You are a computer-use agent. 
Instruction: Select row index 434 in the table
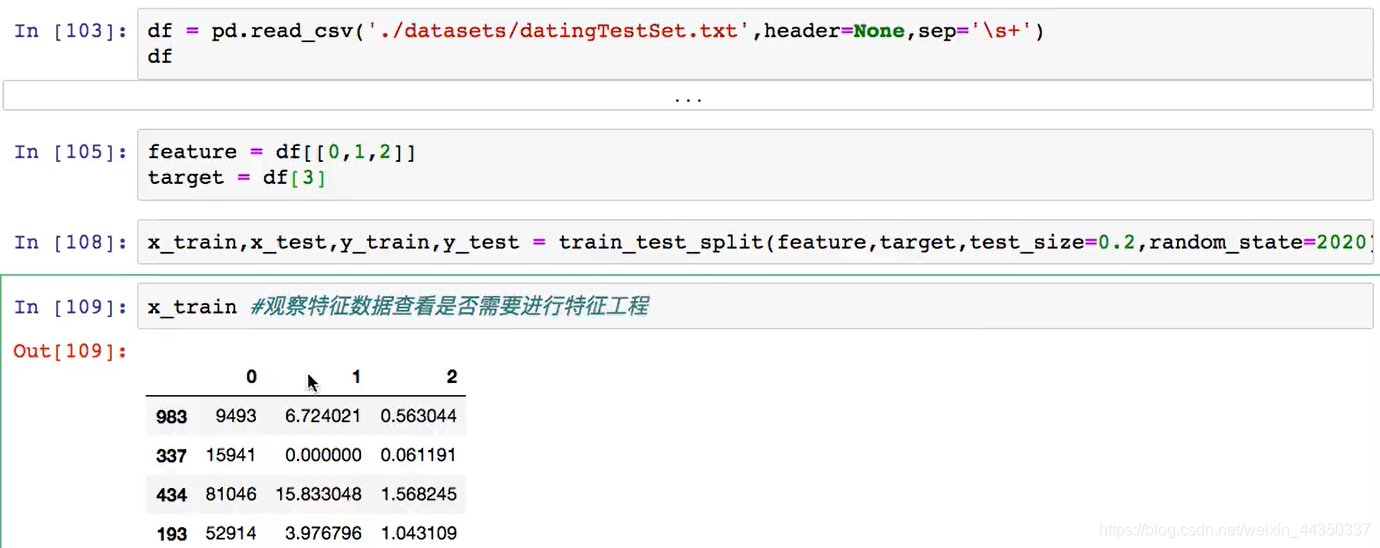pos(172,494)
